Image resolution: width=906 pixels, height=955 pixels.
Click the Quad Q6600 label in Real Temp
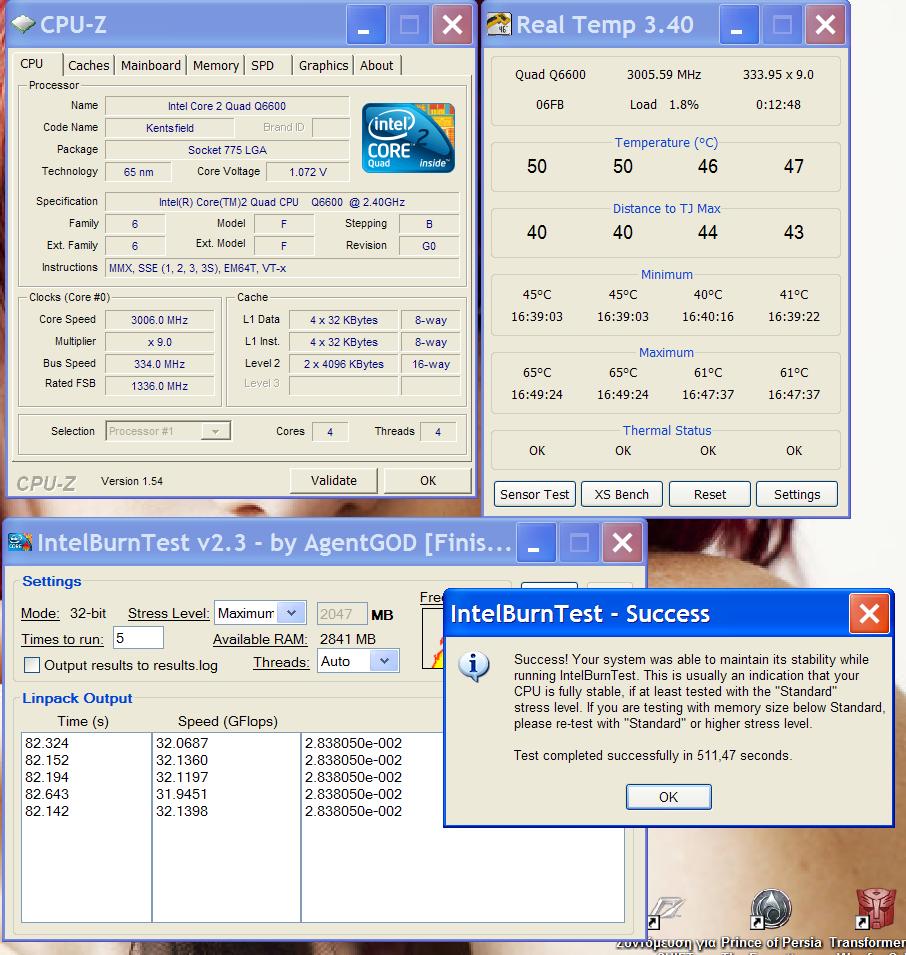pyautogui.click(x=550, y=74)
